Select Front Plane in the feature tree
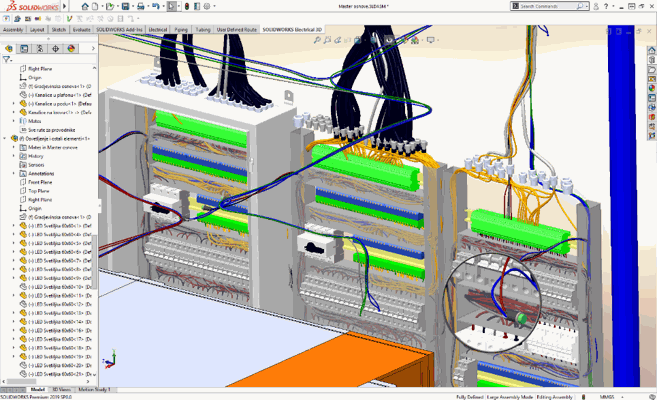 tap(40, 181)
